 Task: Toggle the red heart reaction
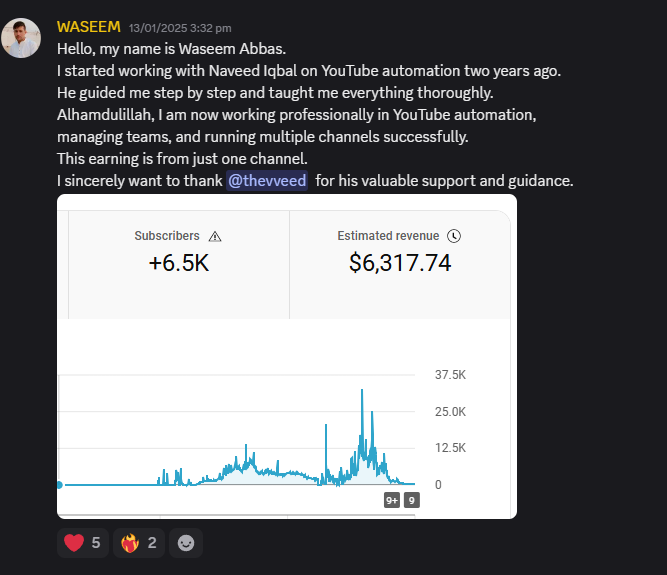(82, 543)
